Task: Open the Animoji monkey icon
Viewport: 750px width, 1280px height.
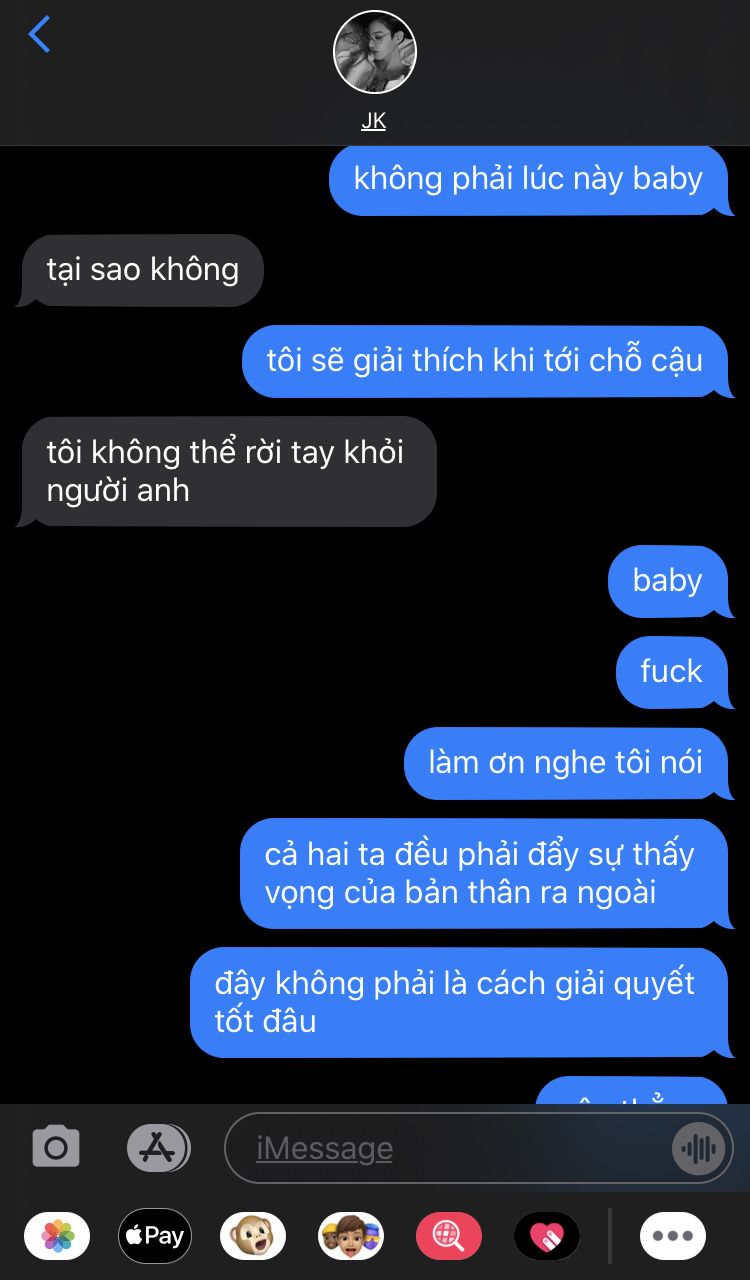Action: tap(252, 1236)
